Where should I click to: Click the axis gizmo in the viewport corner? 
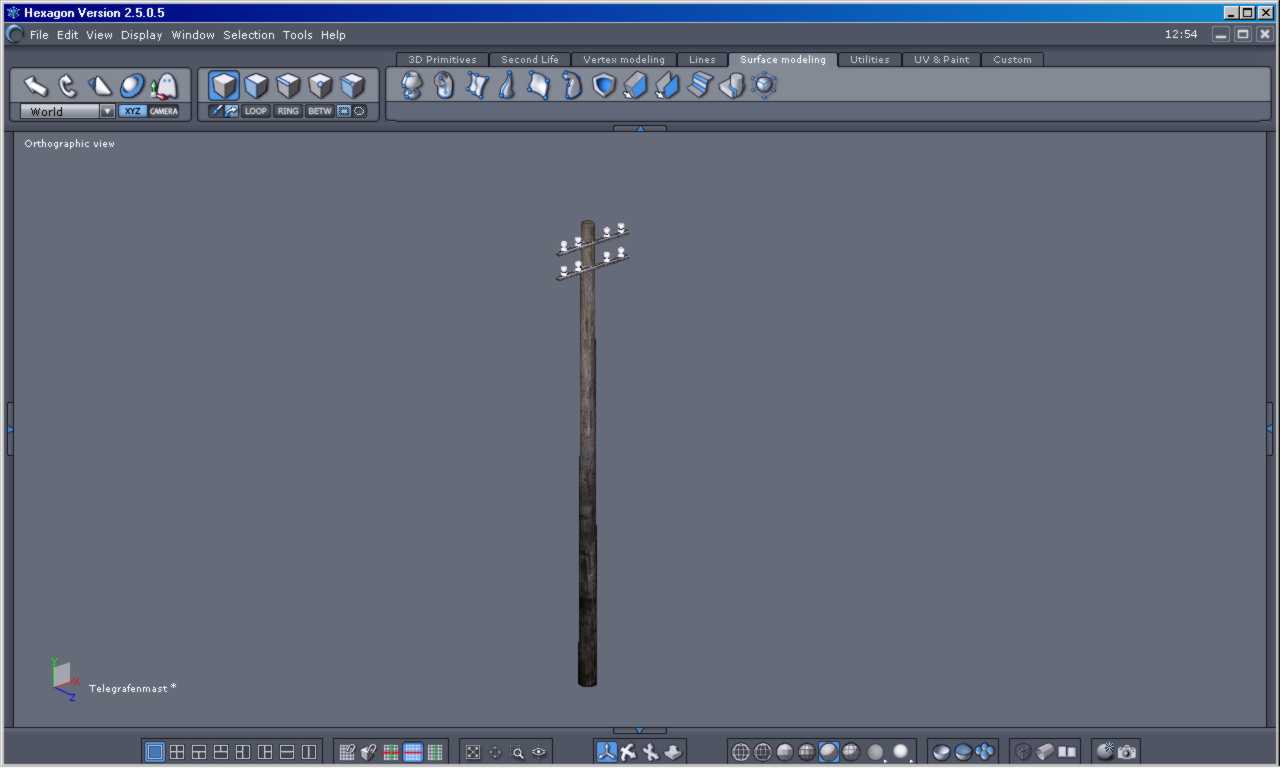pos(64,679)
